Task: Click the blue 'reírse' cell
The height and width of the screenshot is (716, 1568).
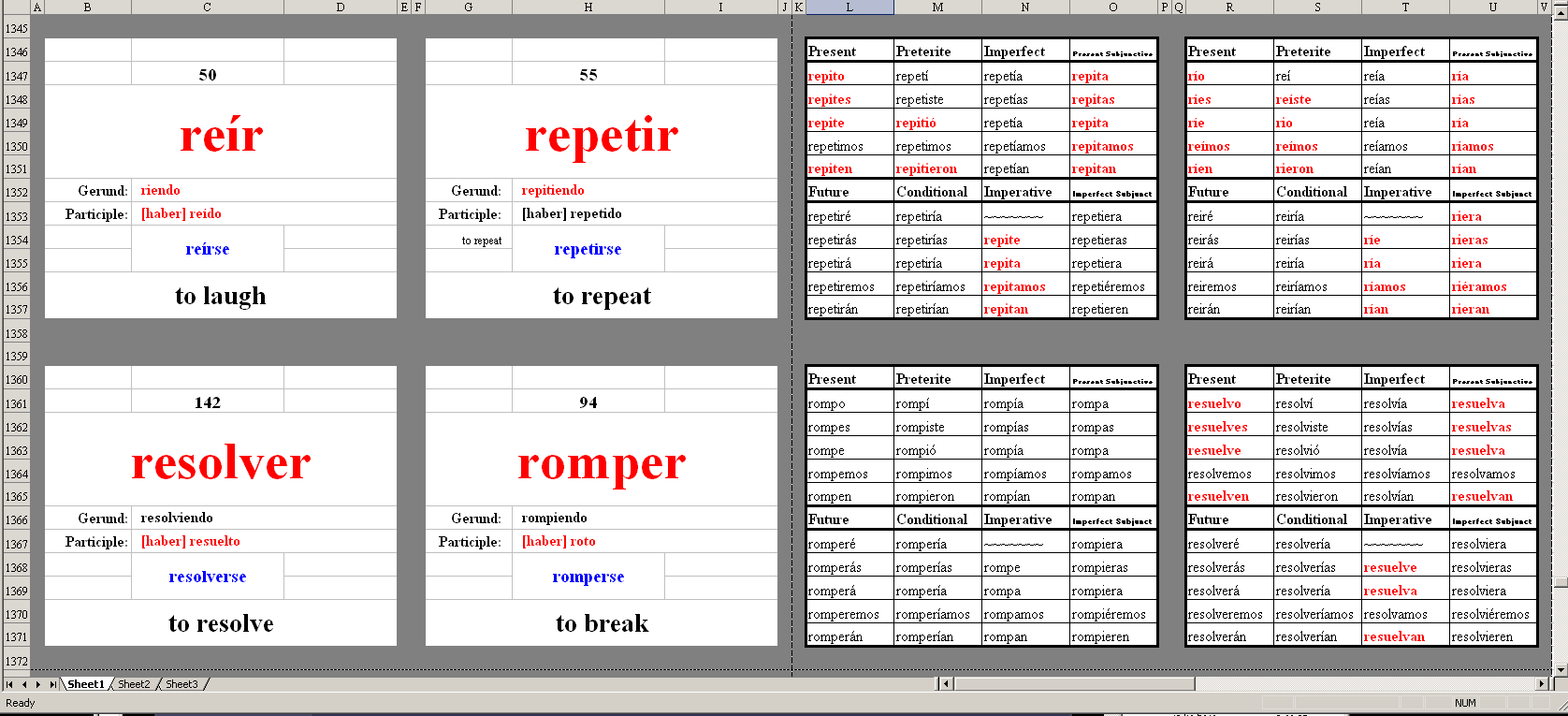Action: (x=208, y=249)
